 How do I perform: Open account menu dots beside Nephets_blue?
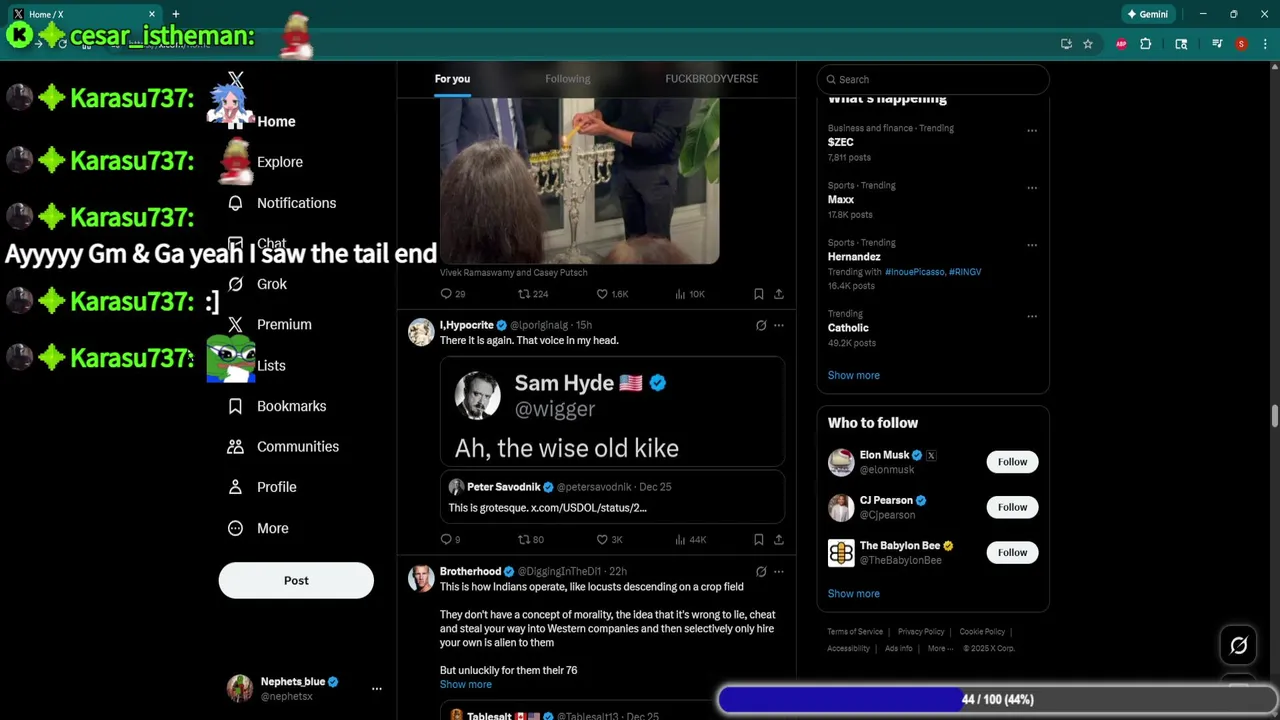(x=377, y=689)
